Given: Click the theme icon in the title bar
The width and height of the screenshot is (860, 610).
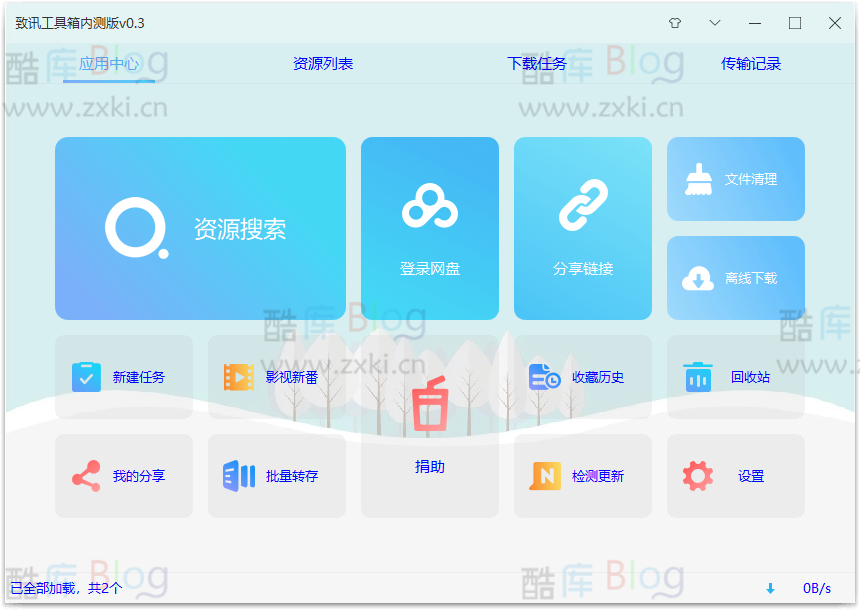Looking at the screenshot, I should [675, 21].
